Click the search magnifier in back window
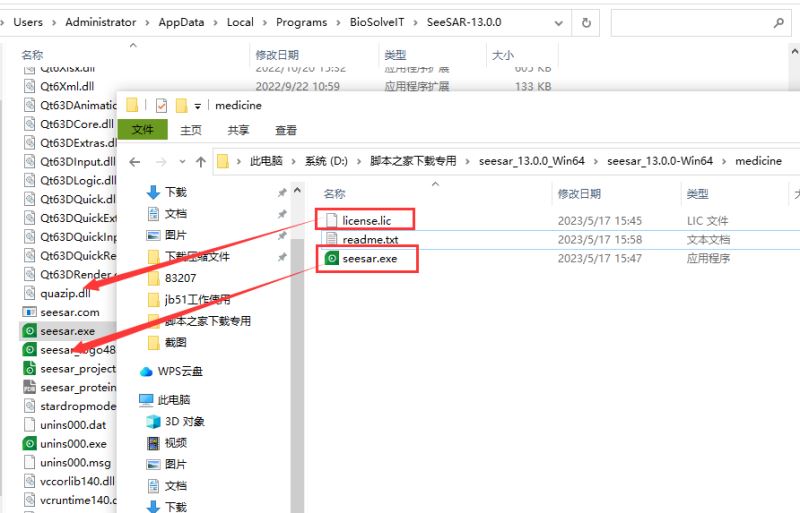This screenshot has height=513, width=800. coord(779,22)
